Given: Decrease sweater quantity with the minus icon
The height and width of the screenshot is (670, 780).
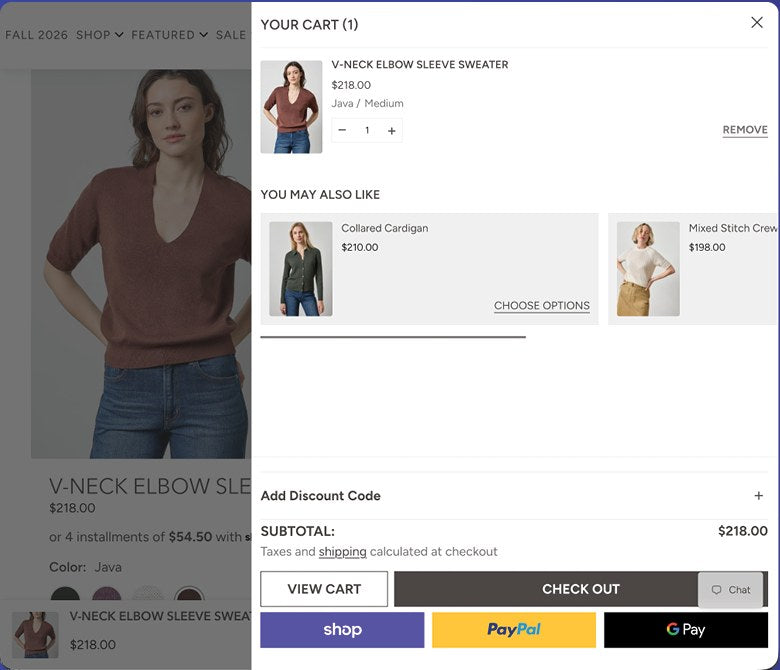Looking at the screenshot, I should (x=342, y=130).
